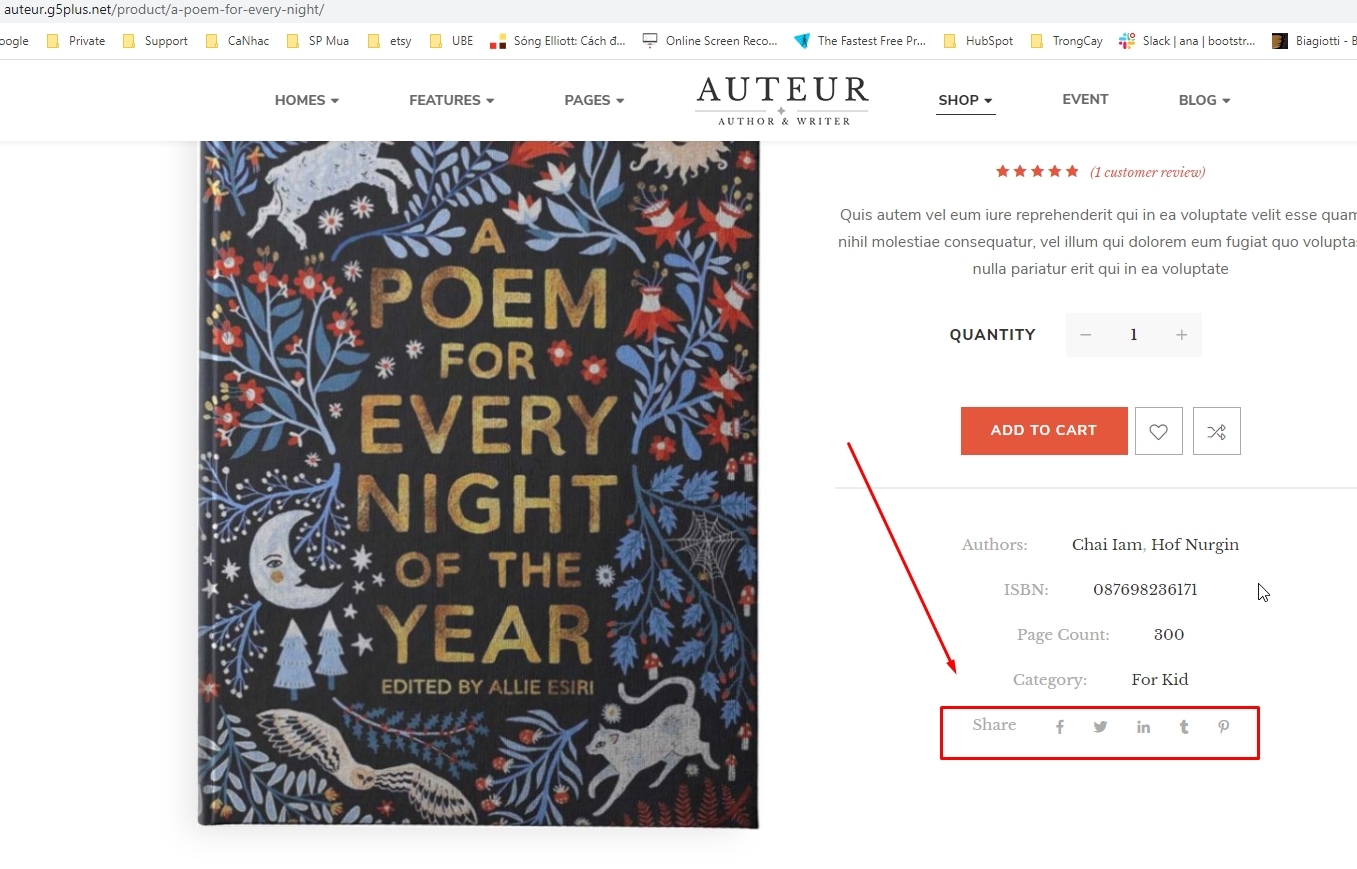Share on Tumblr icon
The image size is (1357, 869).
[1184, 727]
